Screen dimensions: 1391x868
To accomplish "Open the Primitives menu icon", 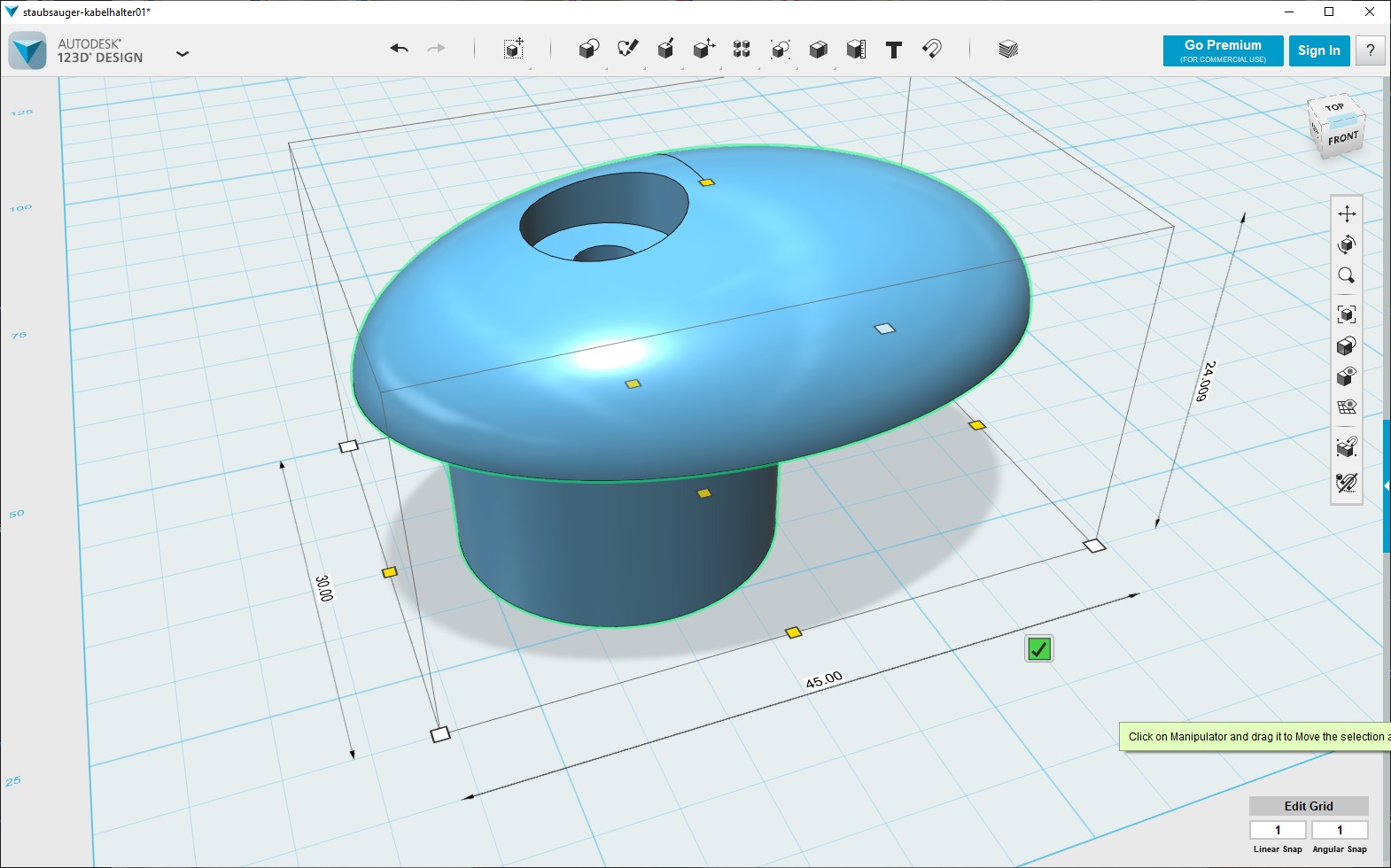I will [588, 49].
